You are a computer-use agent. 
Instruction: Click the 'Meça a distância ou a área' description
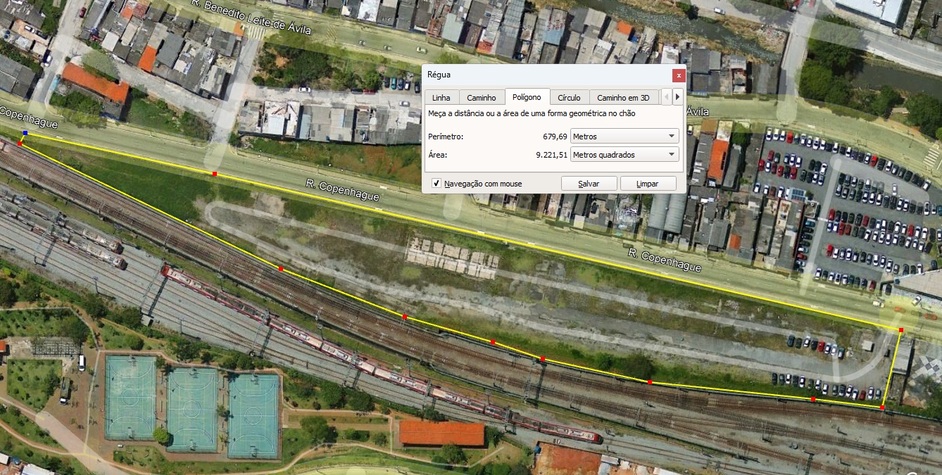tap(531, 113)
